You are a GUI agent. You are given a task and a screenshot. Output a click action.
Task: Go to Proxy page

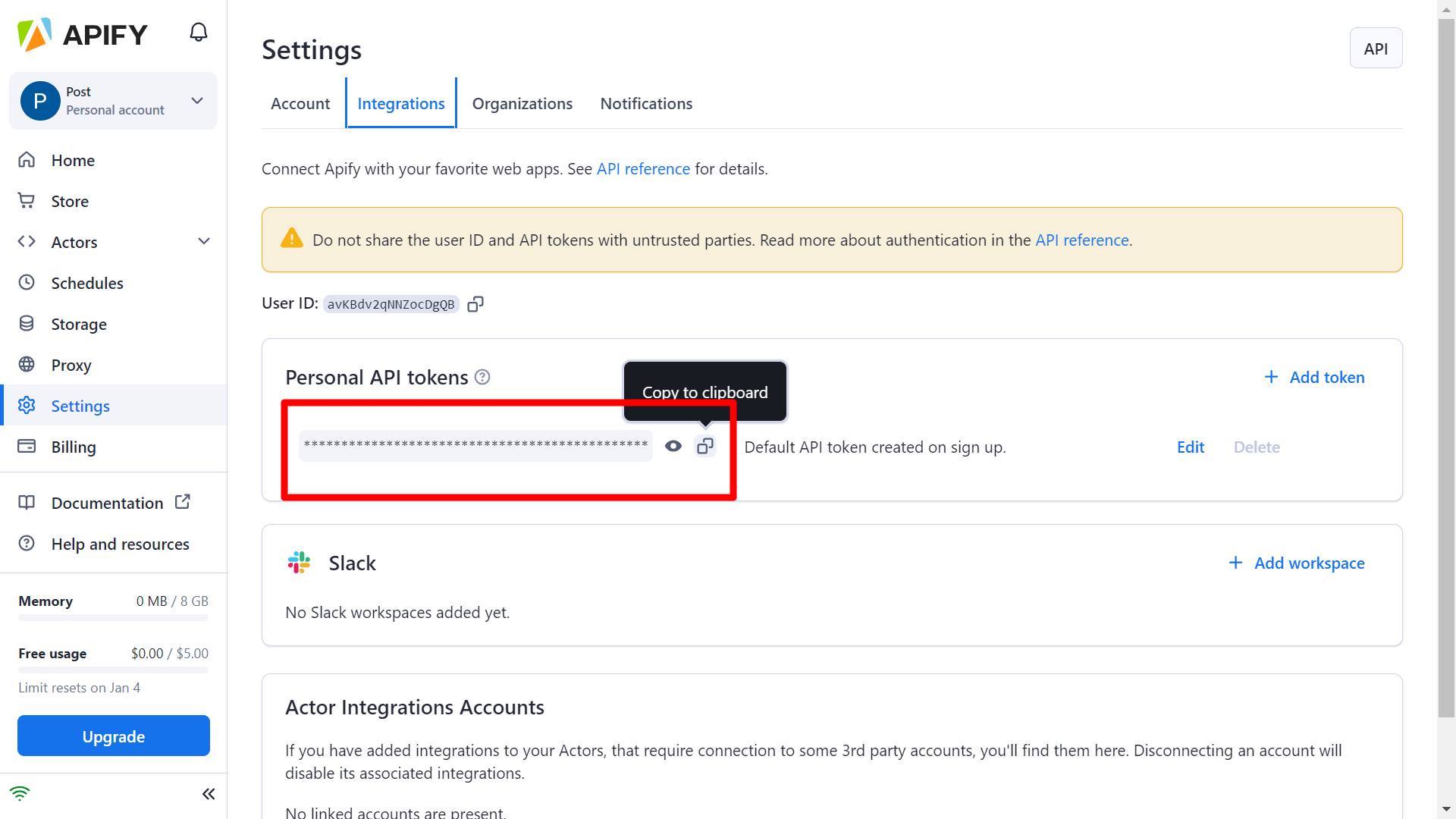tap(71, 365)
